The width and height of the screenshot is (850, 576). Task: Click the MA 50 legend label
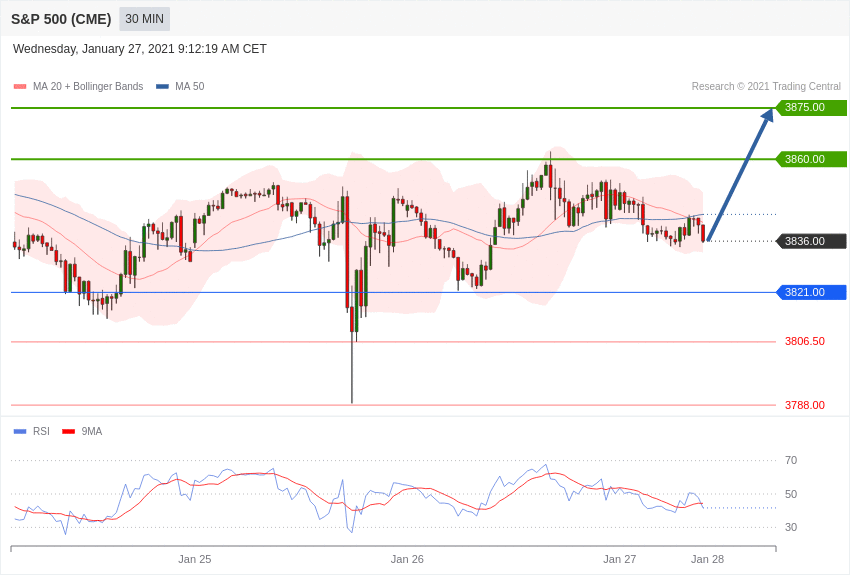[190, 86]
